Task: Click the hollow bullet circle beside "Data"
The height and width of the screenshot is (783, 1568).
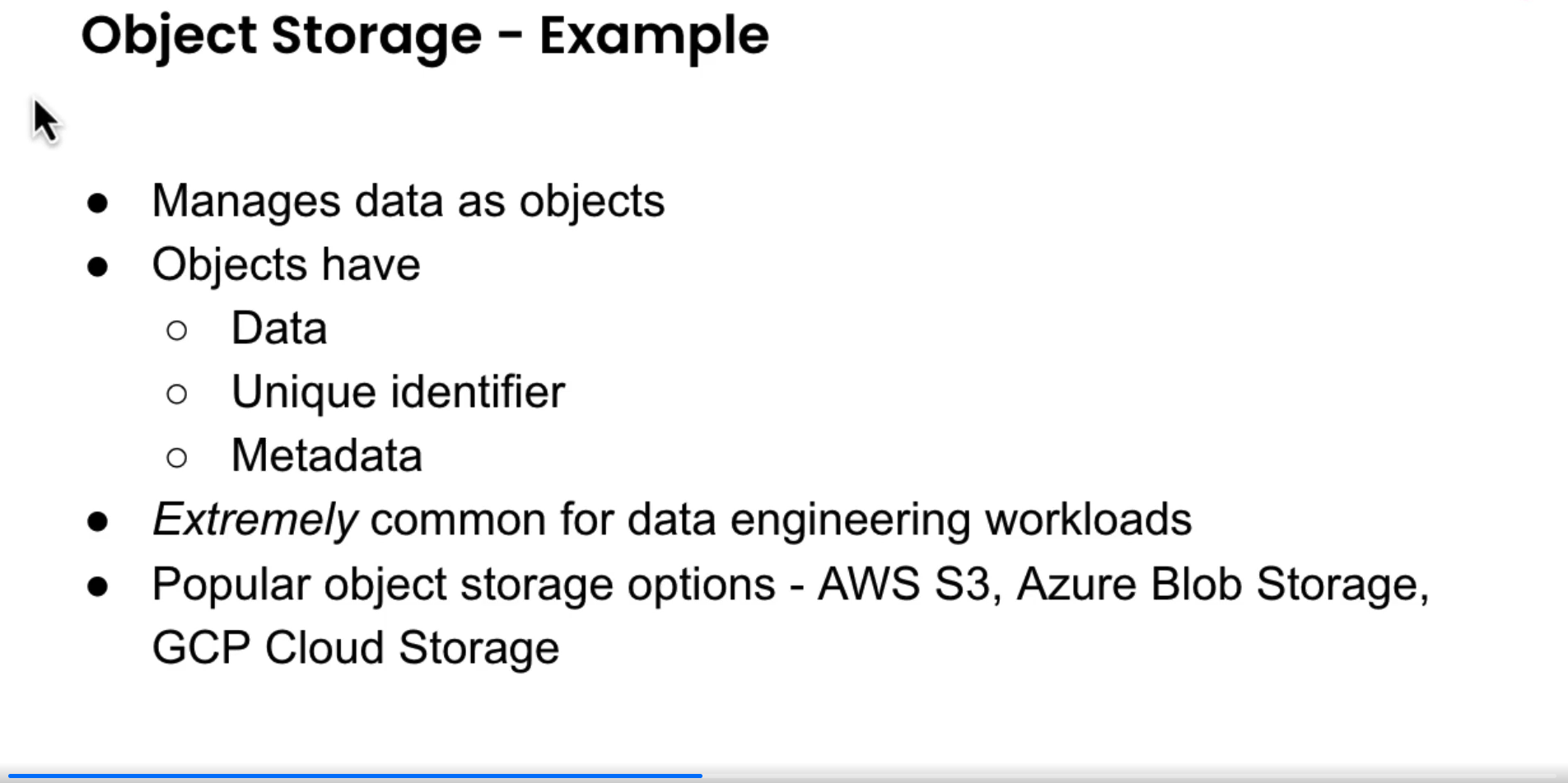Action: pyautogui.click(x=176, y=331)
